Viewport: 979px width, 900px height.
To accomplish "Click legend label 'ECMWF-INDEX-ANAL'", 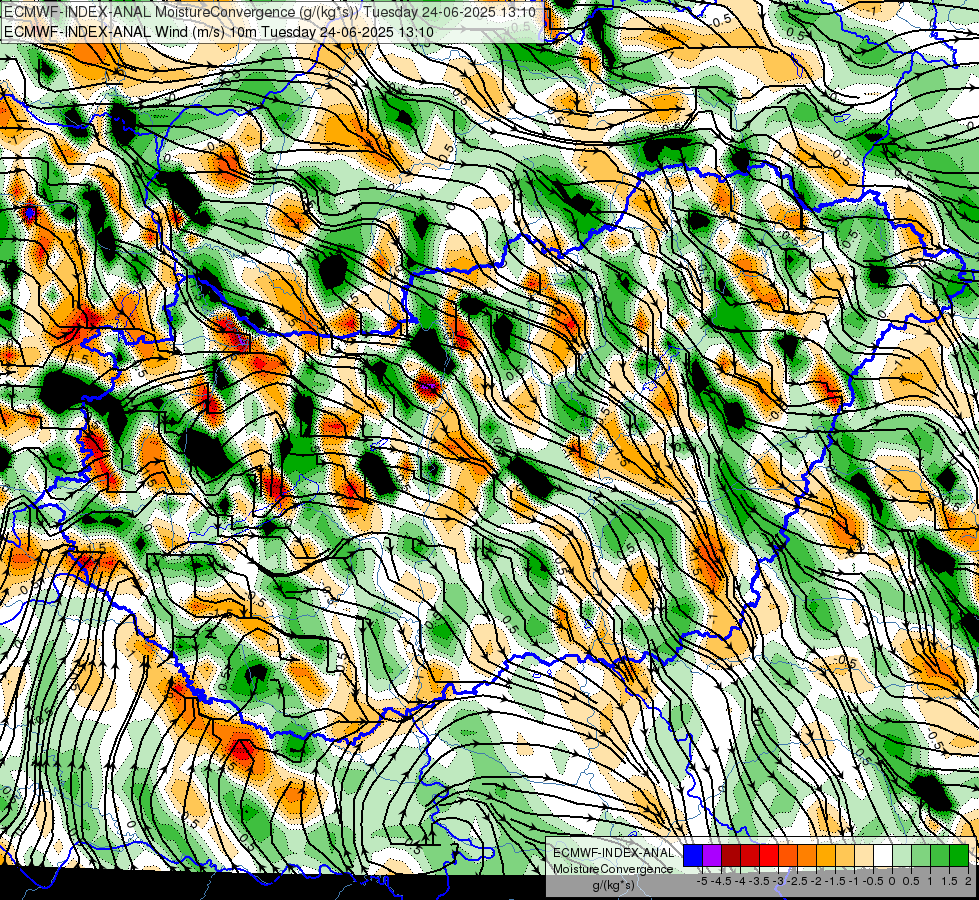I will tap(614, 853).
